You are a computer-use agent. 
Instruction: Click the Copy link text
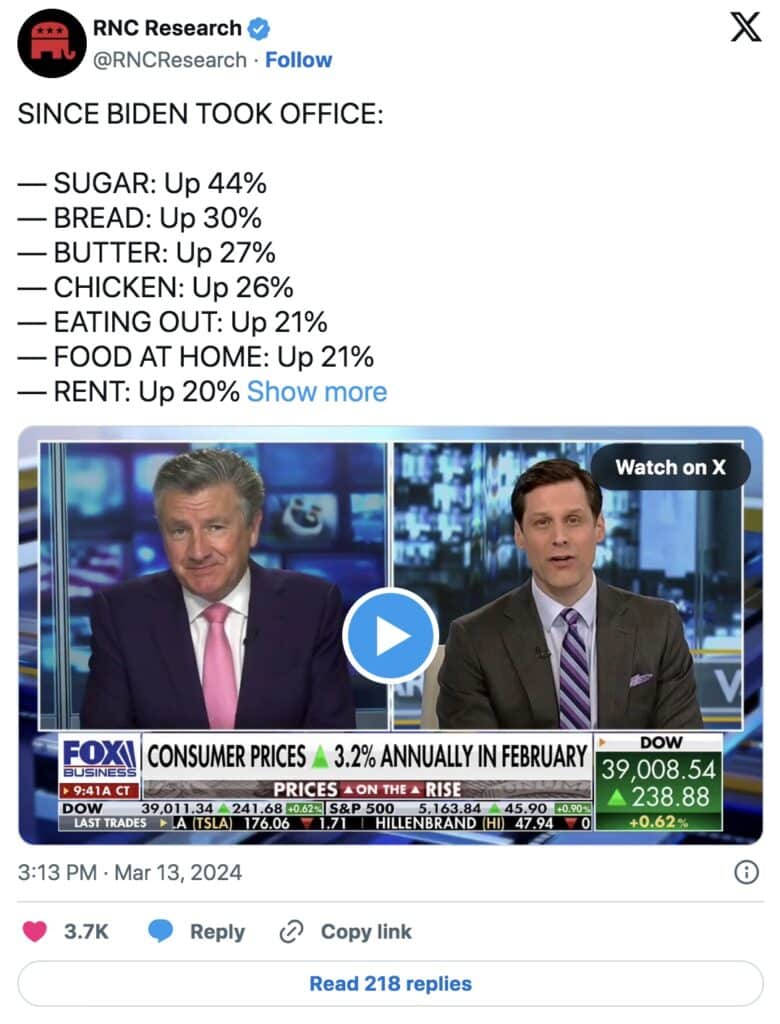tap(366, 931)
